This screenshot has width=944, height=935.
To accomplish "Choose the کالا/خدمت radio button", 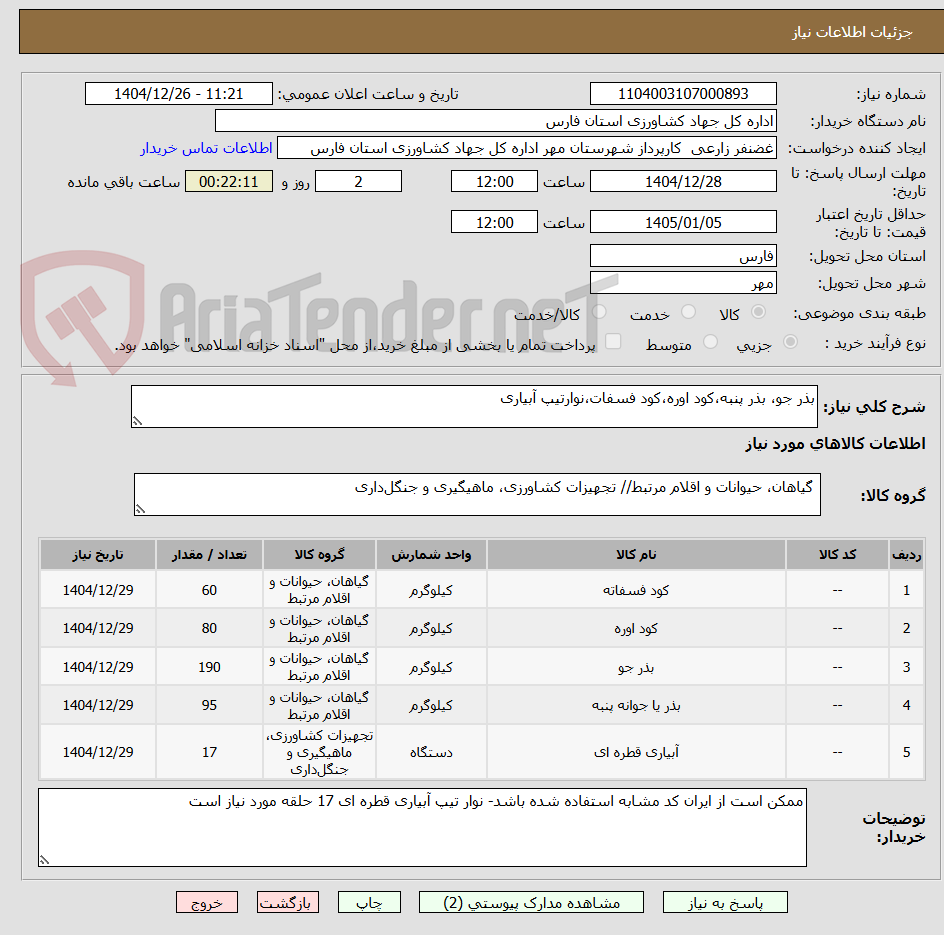I will pyautogui.click(x=600, y=312).
